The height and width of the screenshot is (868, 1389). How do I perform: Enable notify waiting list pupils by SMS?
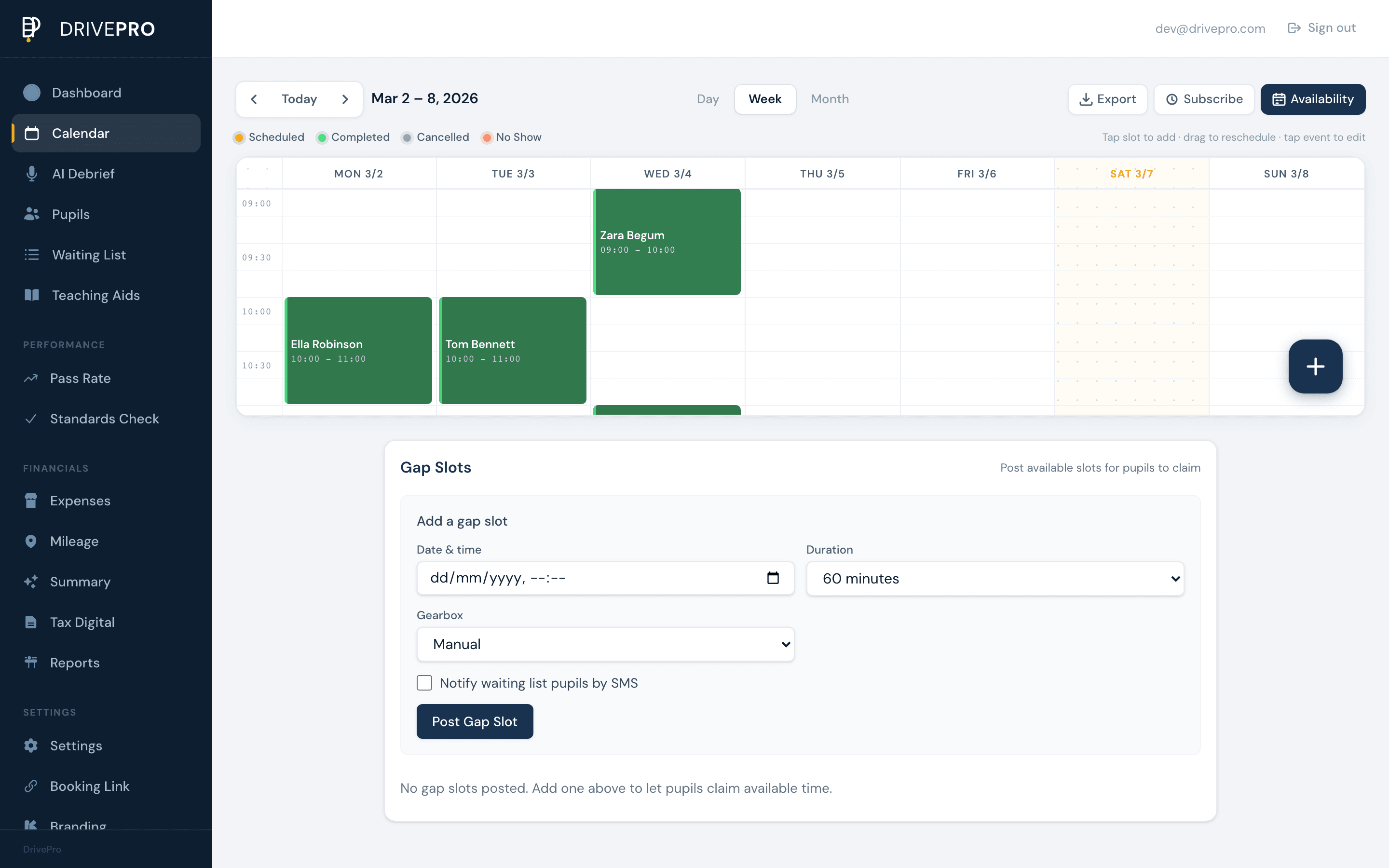[x=424, y=682]
